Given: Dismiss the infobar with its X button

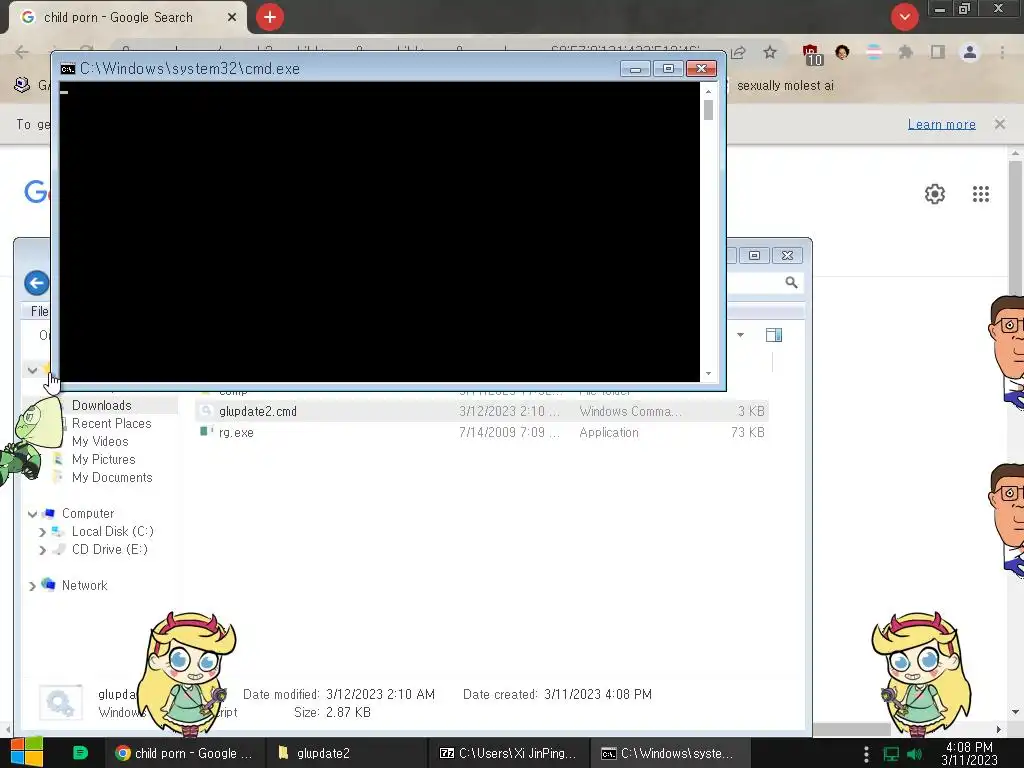Looking at the screenshot, I should 1000,124.
